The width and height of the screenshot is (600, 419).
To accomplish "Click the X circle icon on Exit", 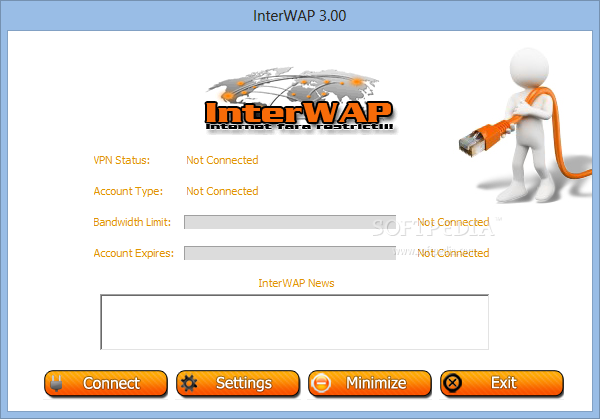I will point(453,383).
